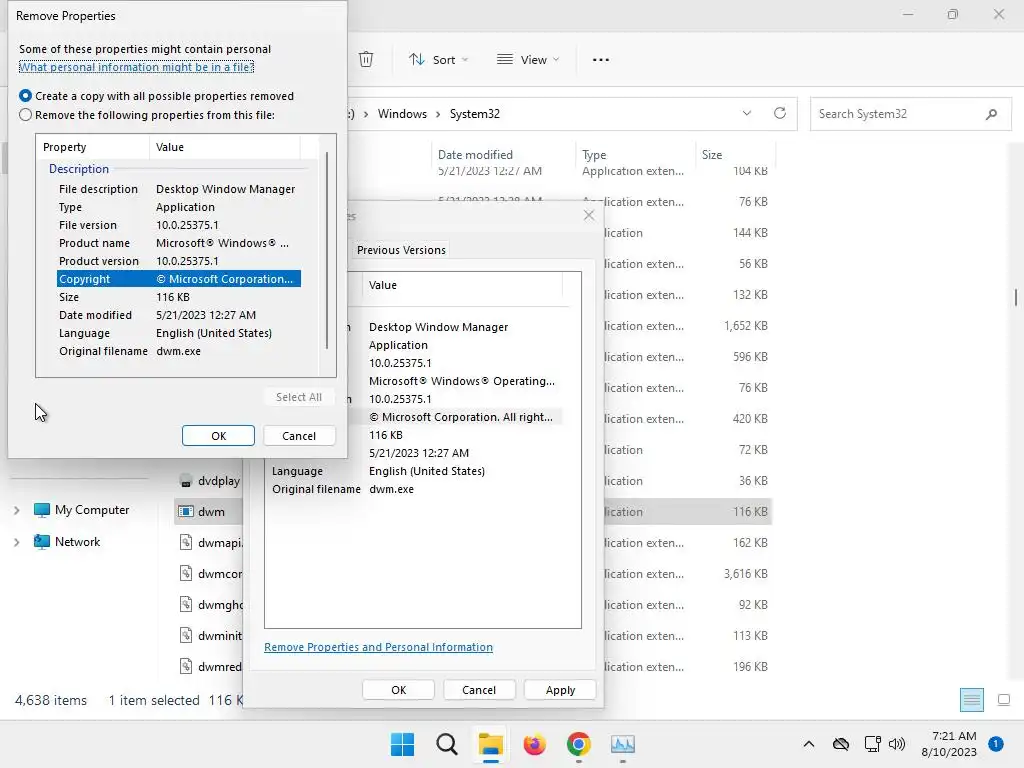Sort by the Date modified column
1024x768 pixels.
(x=503, y=155)
